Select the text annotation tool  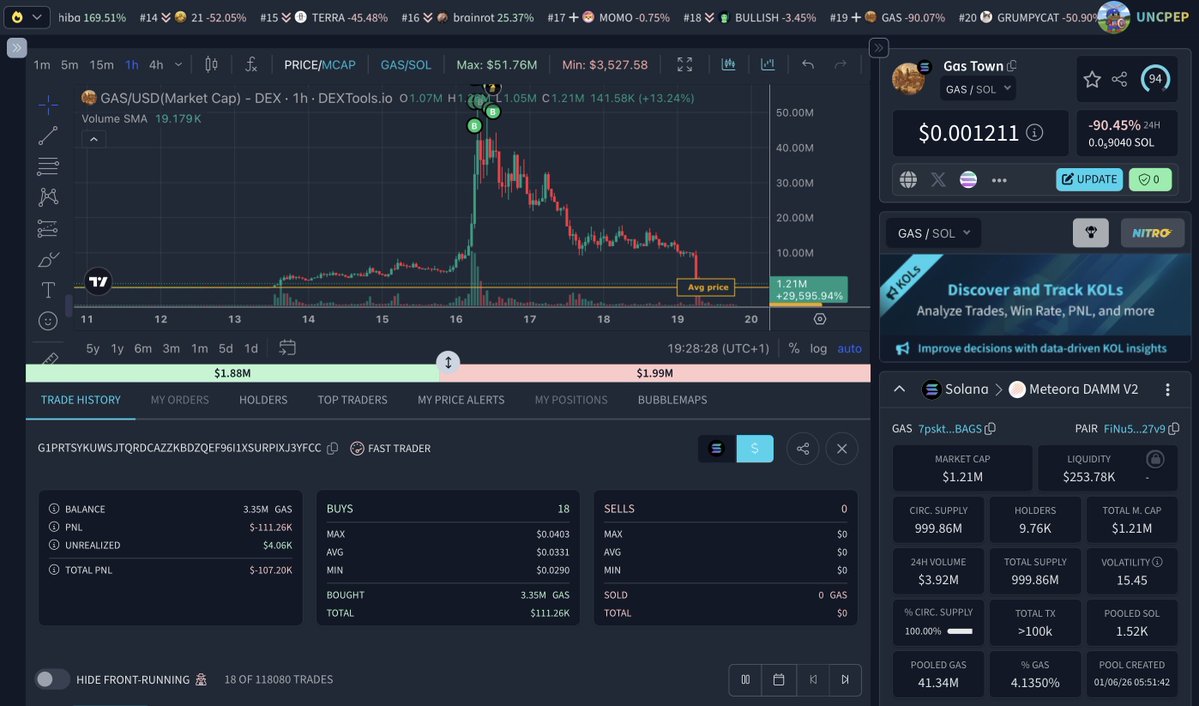47,290
